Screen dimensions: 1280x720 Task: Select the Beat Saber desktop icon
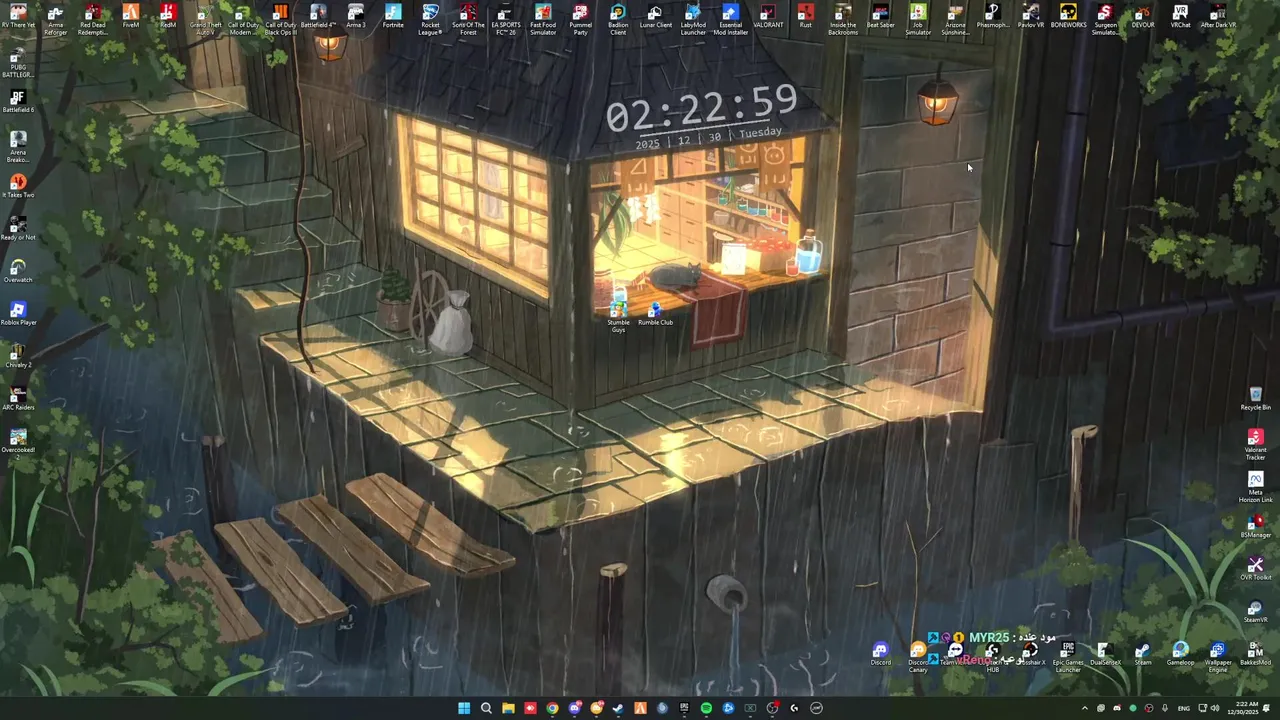point(880,17)
